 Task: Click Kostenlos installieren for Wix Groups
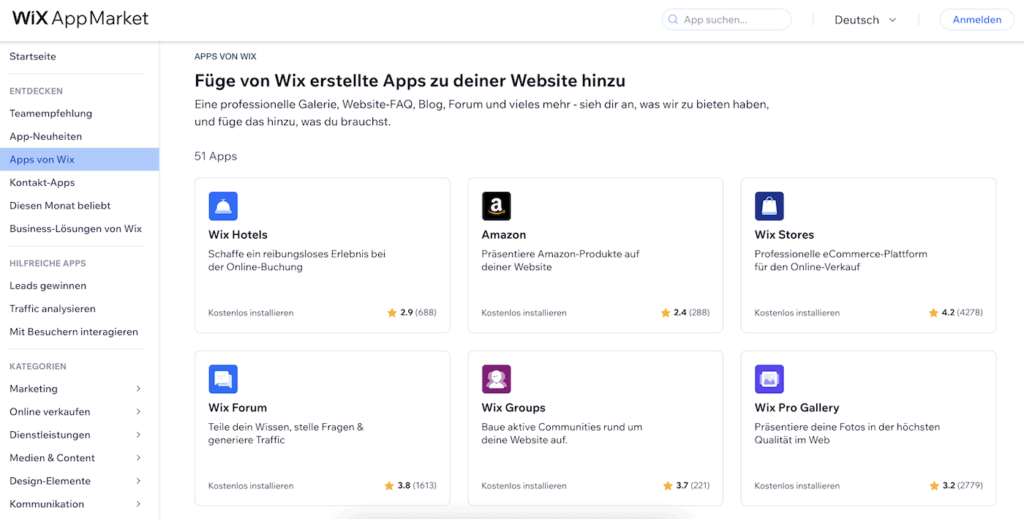(x=524, y=486)
